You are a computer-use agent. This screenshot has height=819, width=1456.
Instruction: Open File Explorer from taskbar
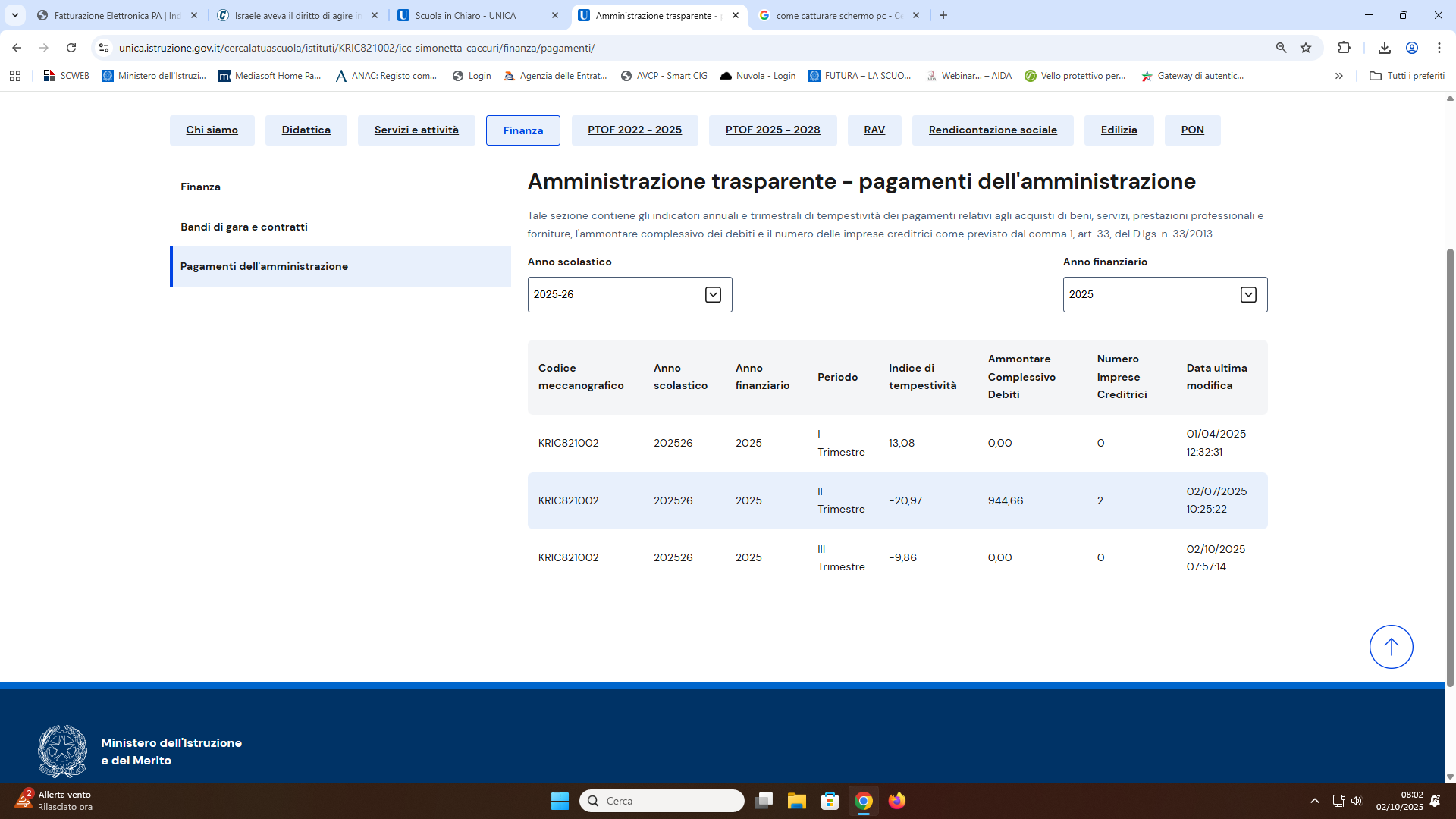point(796,801)
